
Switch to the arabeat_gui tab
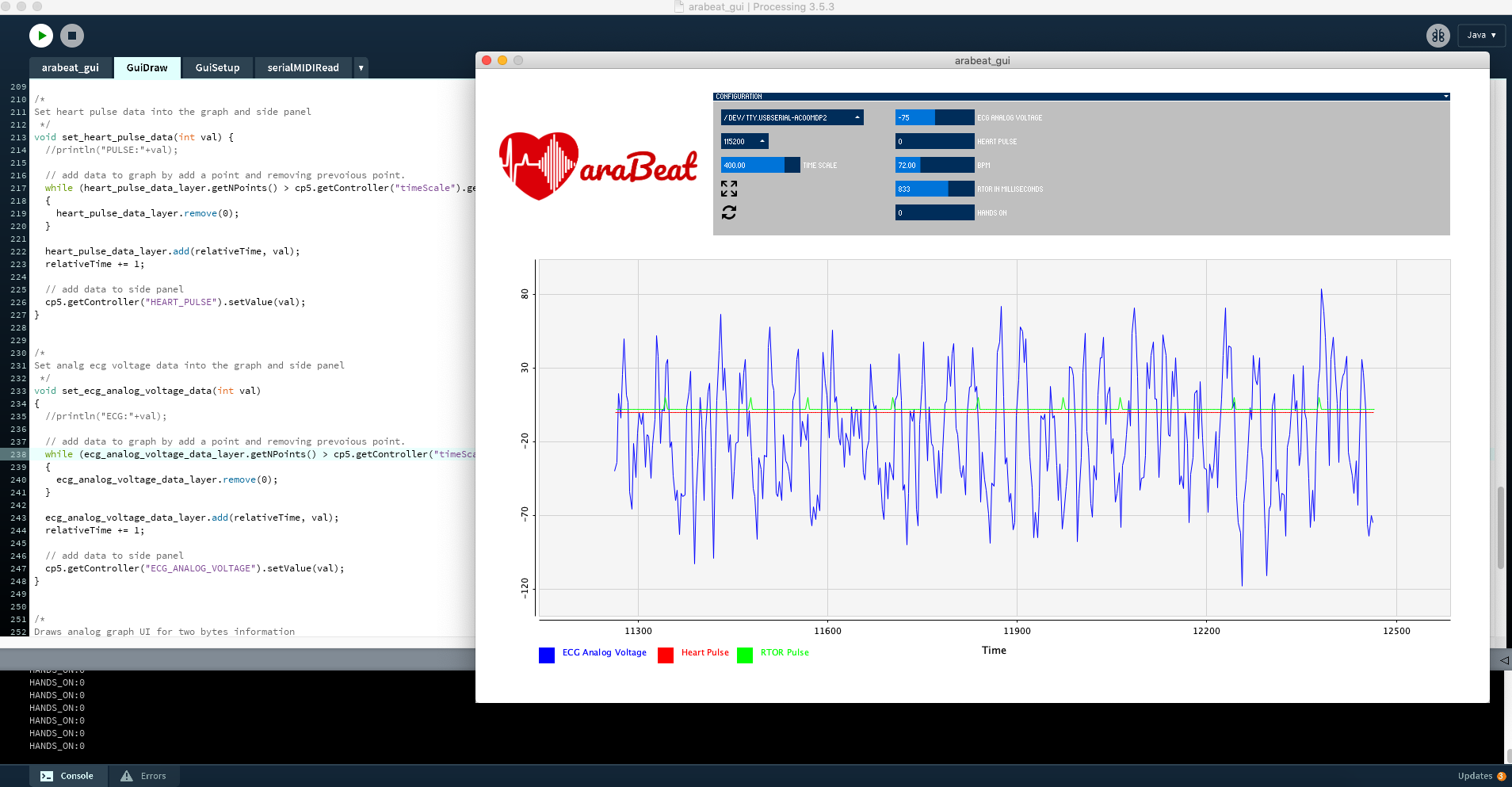[x=71, y=68]
